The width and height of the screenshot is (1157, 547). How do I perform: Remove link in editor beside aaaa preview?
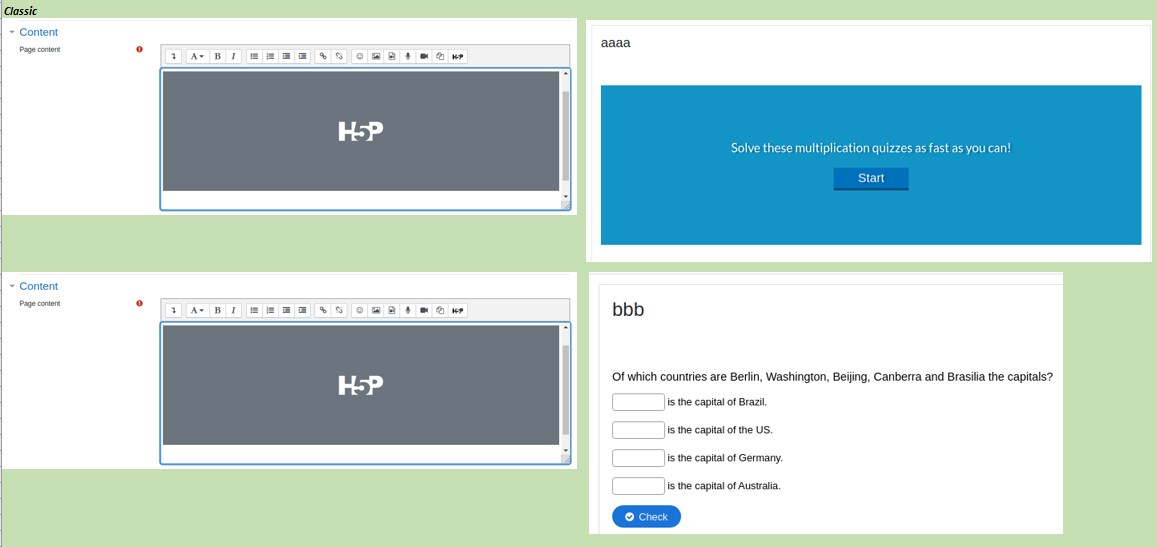coord(339,56)
